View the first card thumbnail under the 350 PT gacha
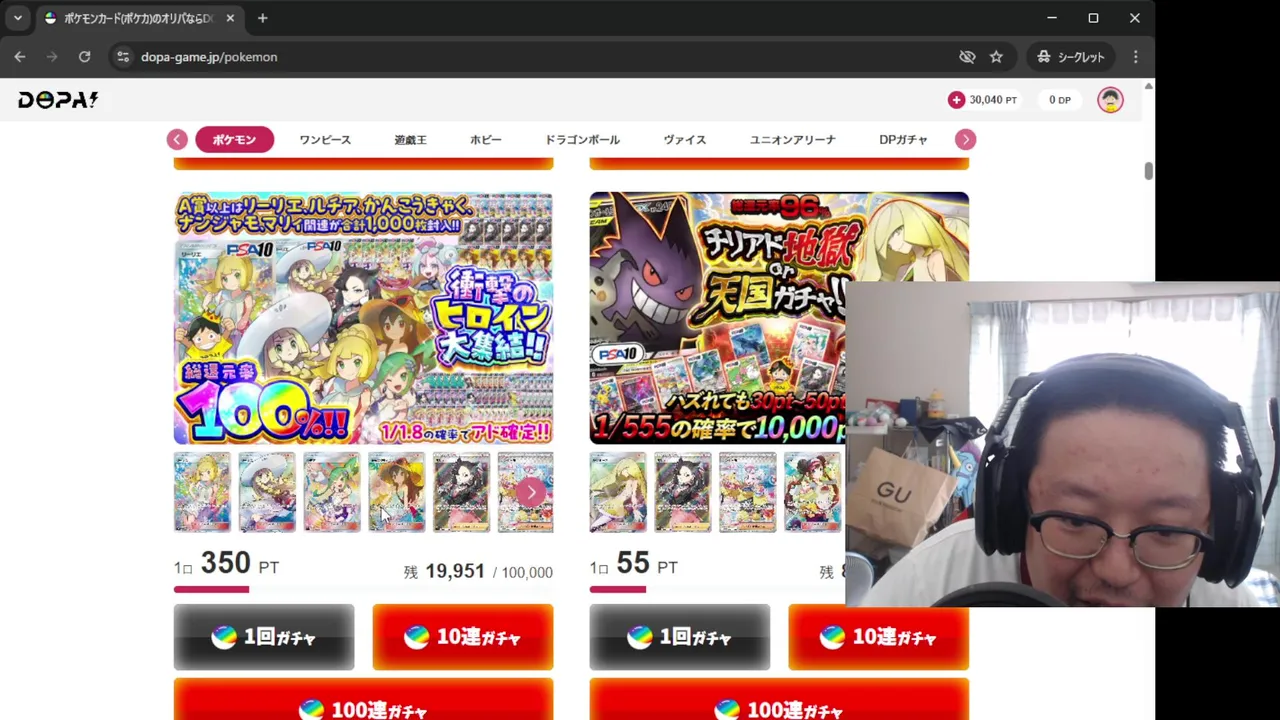 coord(202,492)
